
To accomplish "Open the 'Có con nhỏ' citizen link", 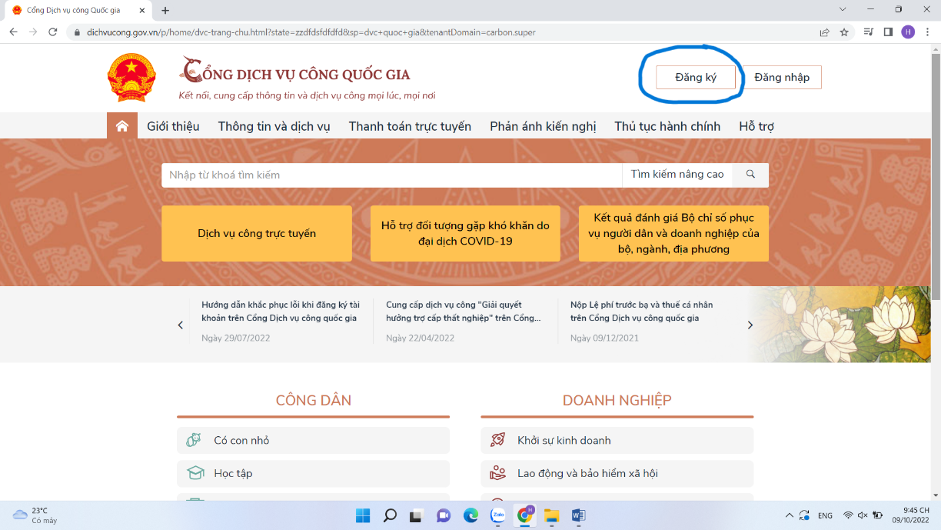I will pos(241,440).
